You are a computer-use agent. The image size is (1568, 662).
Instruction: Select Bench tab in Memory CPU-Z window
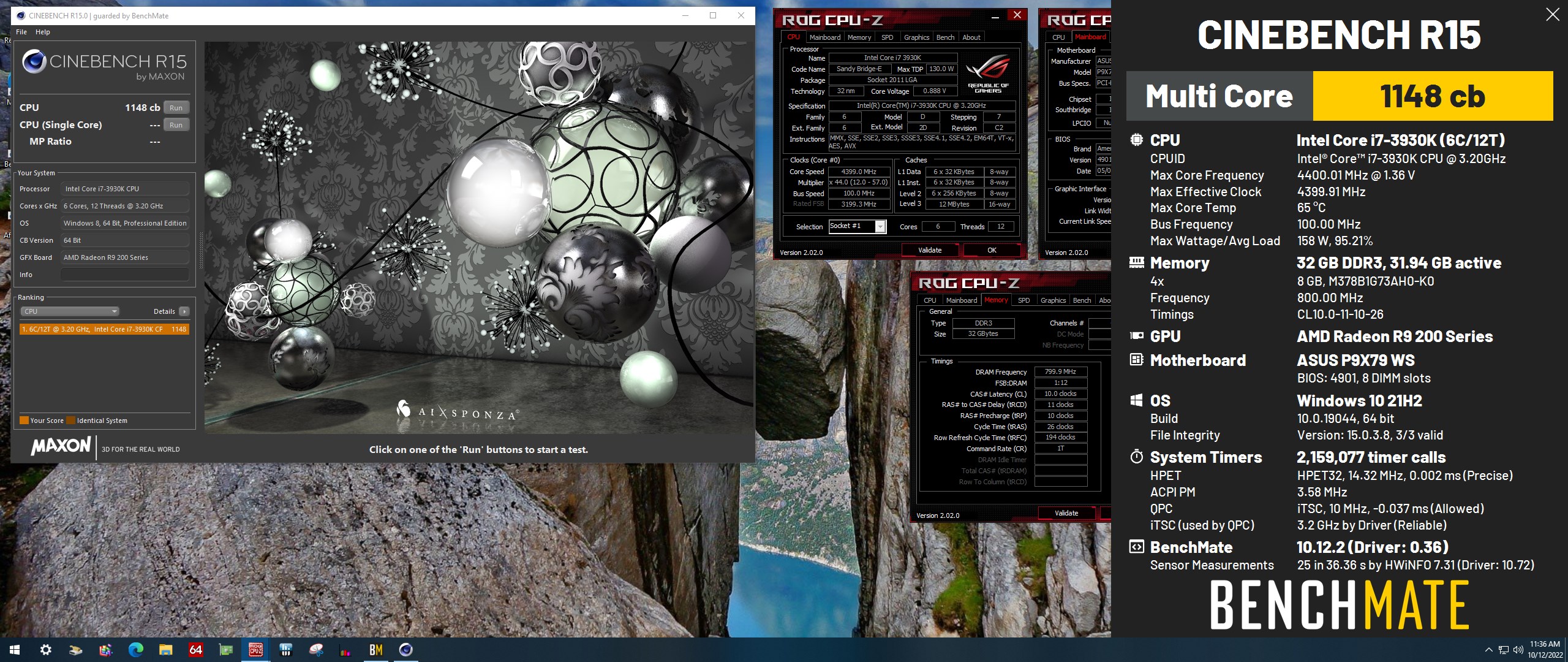1082,300
